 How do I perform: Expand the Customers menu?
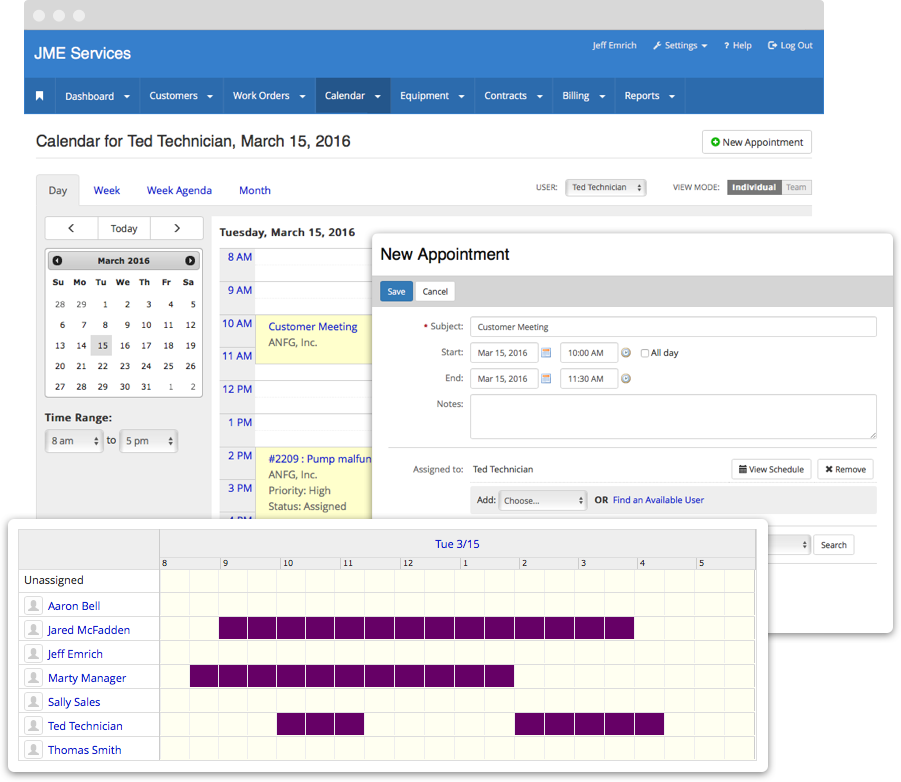(x=181, y=96)
